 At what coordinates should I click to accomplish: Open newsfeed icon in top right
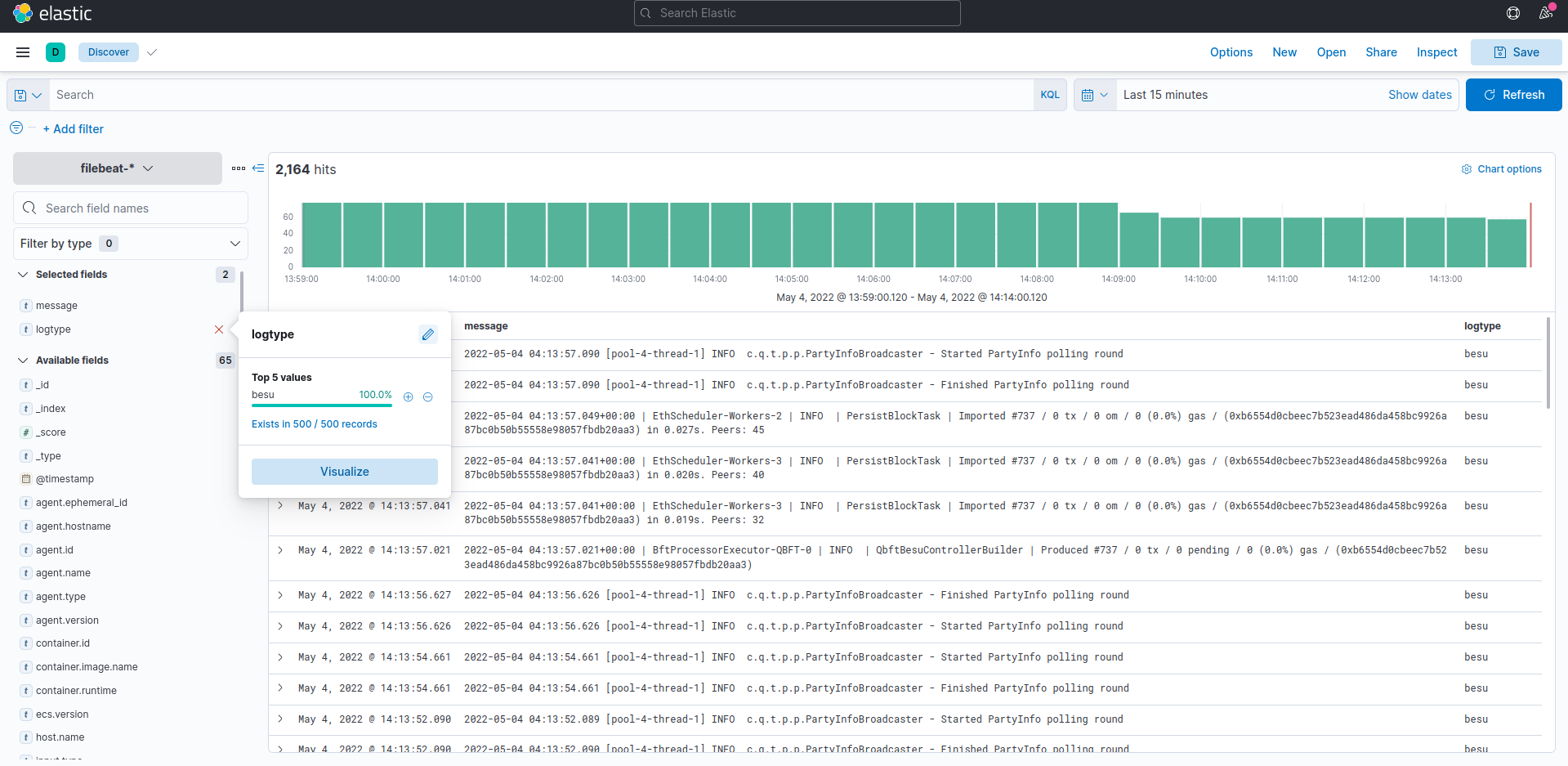1545,13
